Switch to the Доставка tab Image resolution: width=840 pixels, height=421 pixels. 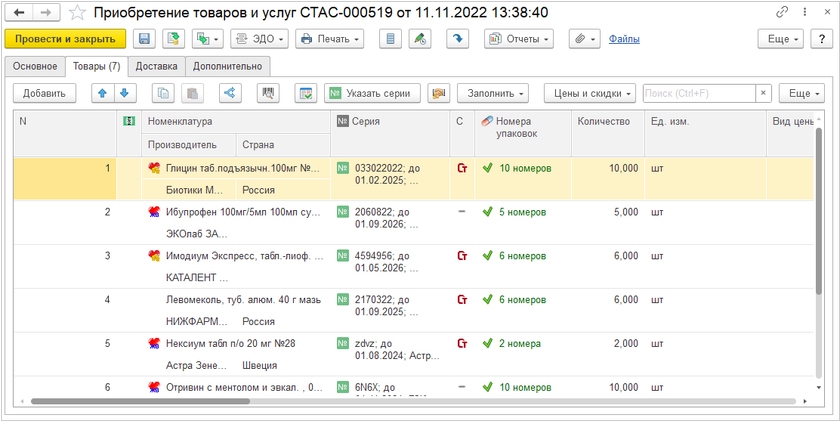pos(156,66)
